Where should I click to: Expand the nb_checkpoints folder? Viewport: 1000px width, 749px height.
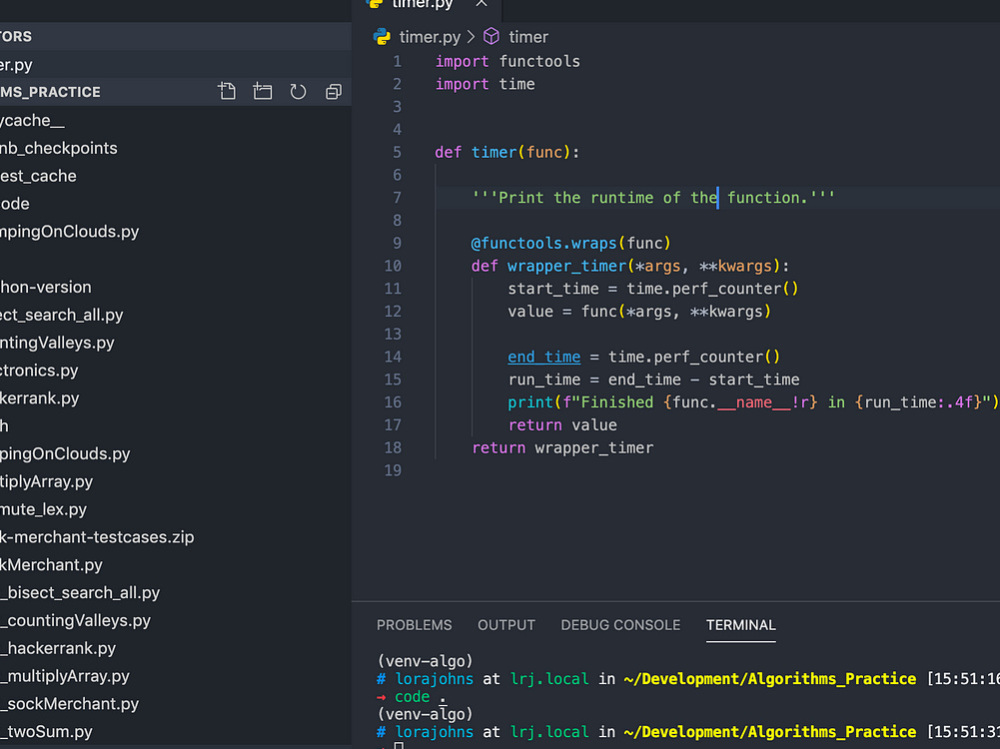175,148
